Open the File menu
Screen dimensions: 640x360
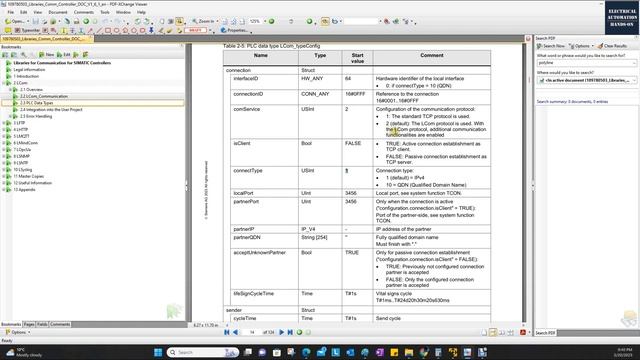click(x=11, y=12)
